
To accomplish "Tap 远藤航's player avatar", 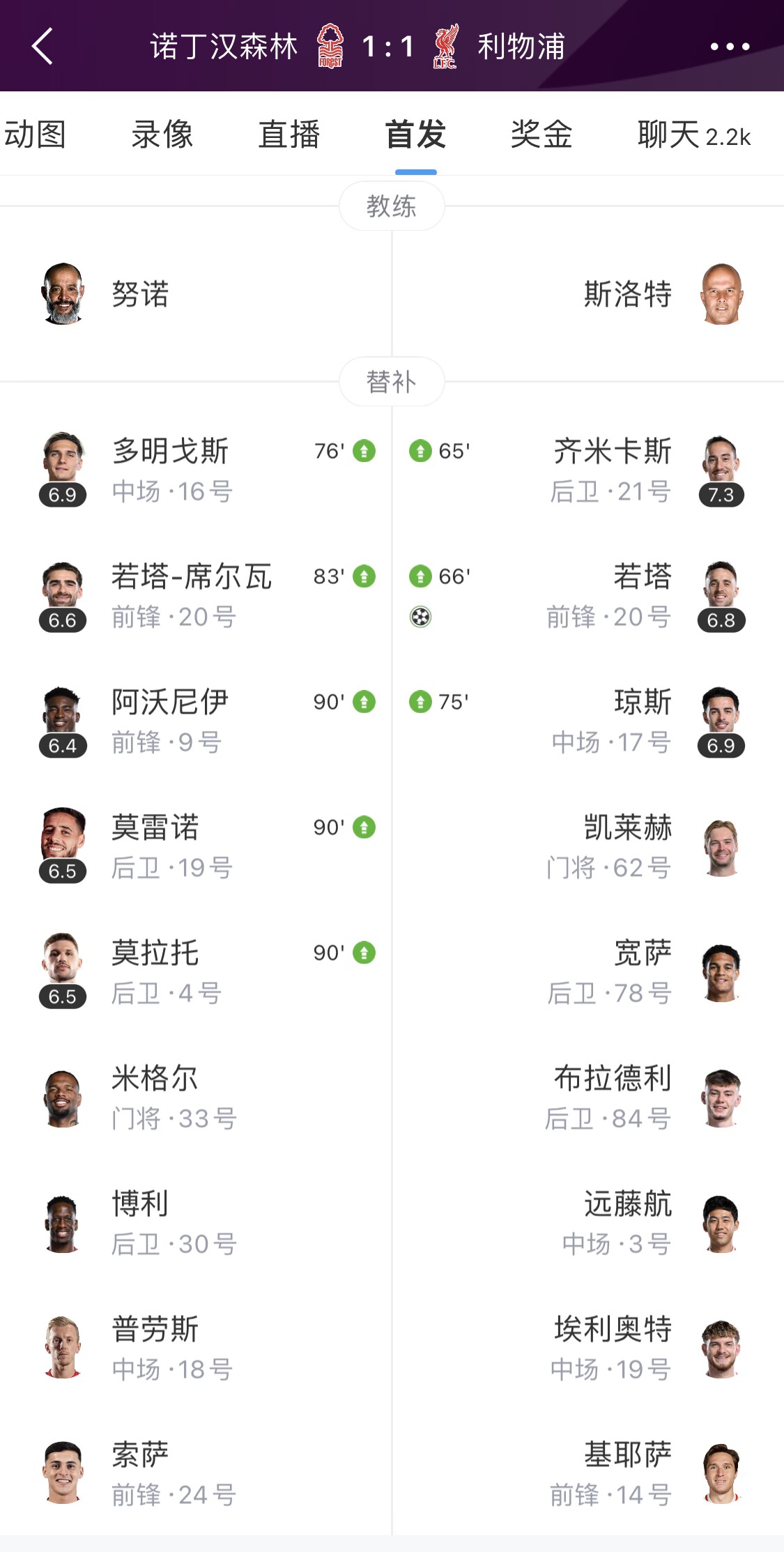I will [x=721, y=1224].
